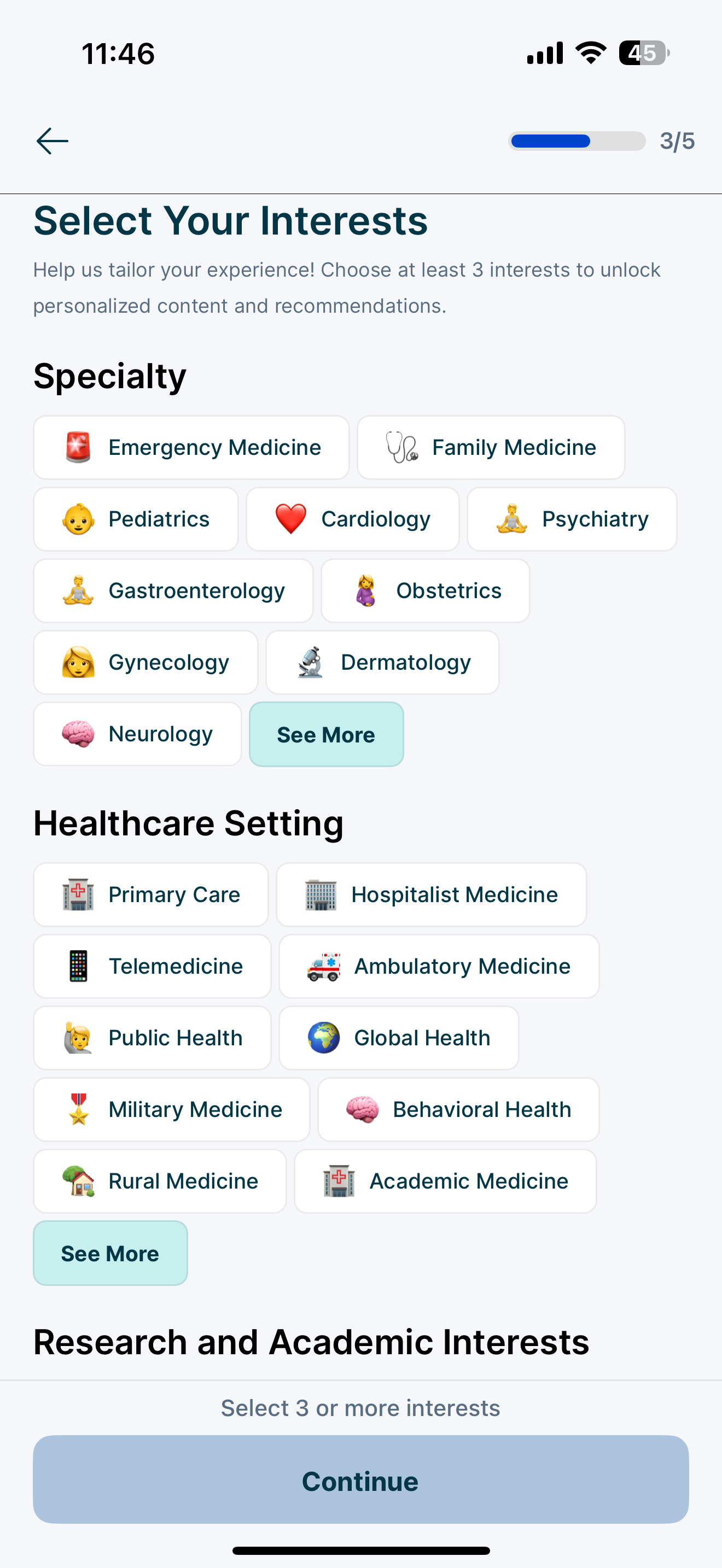Expand Healthcare Setting with See More
Image resolution: width=722 pixels, height=1568 pixels.
coord(110,1253)
